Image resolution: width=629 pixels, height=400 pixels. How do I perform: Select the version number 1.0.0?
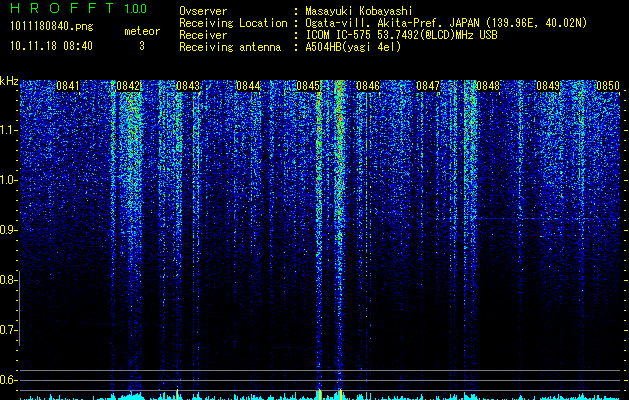click(x=136, y=8)
